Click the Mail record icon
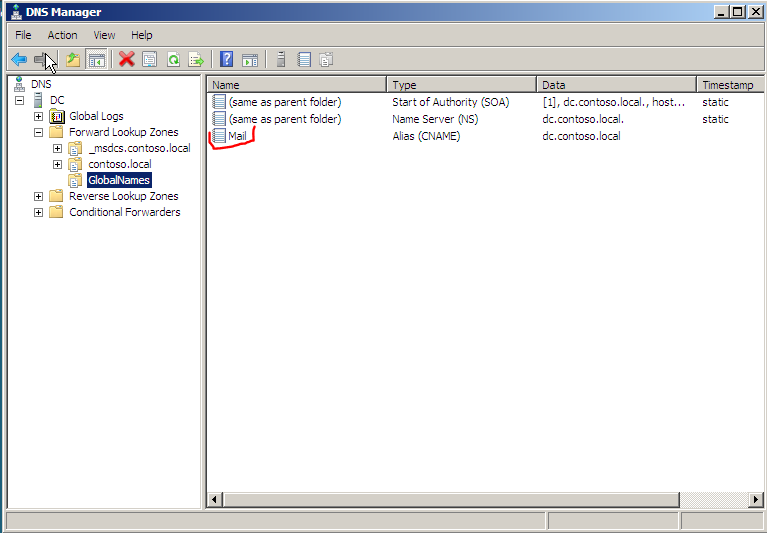This screenshot has height=533, width=767. tap(219, 136)
